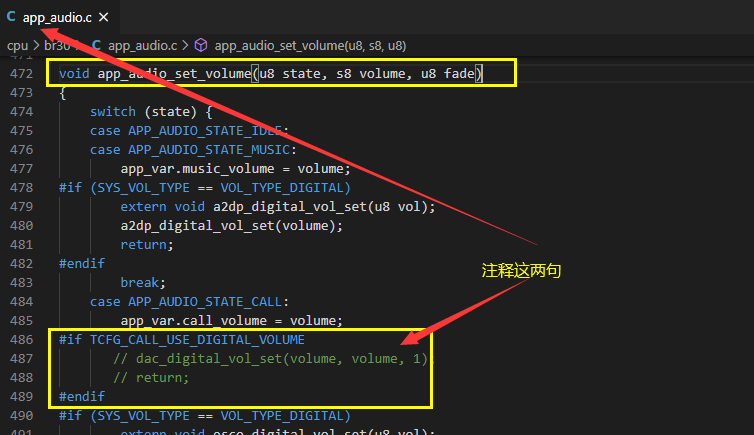The height and width of the screenshot is (435, 754).
Task: Open the app_audio_set_volume symbol breadcrumb
Action: coord(310,46)
